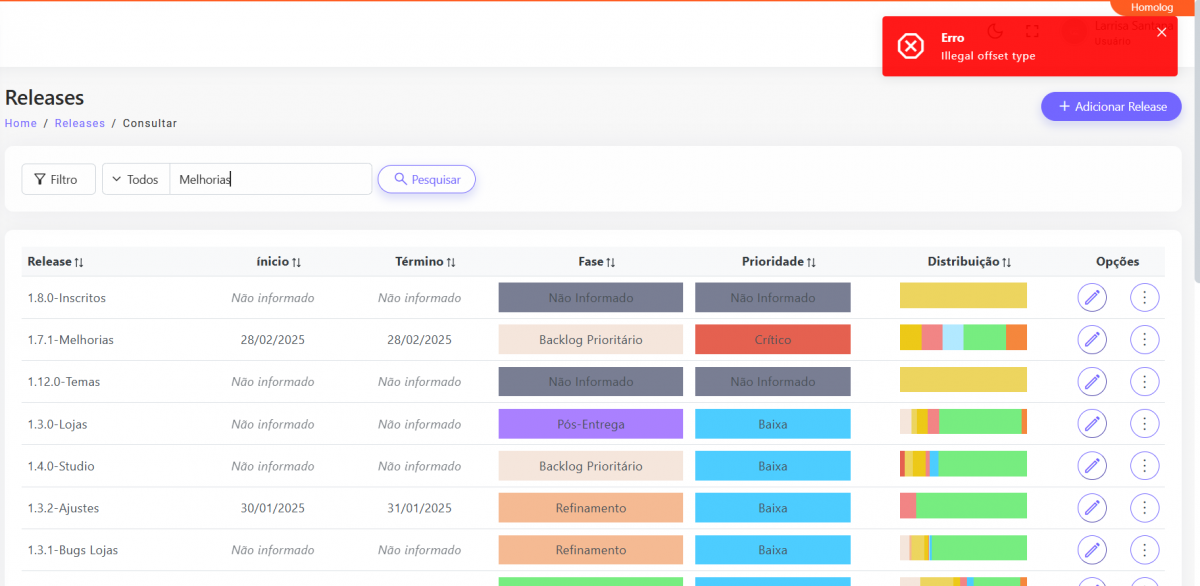Sort by Prioridade column header
Viewport: 1200px width, 586px height.
[778, 262]
